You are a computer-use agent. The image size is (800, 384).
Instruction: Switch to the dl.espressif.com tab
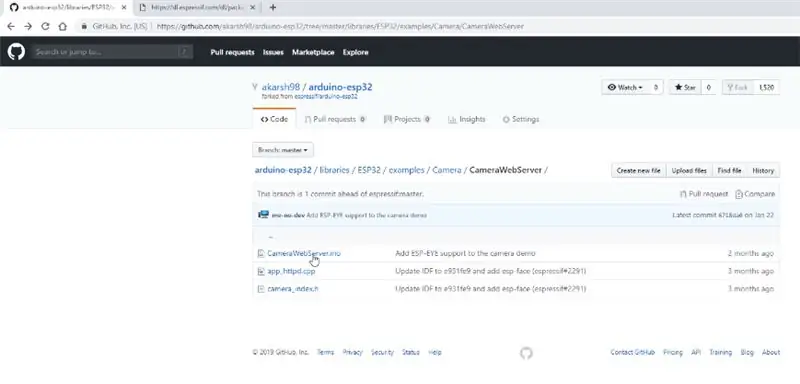pyautogui.click(x=197, y=8)
